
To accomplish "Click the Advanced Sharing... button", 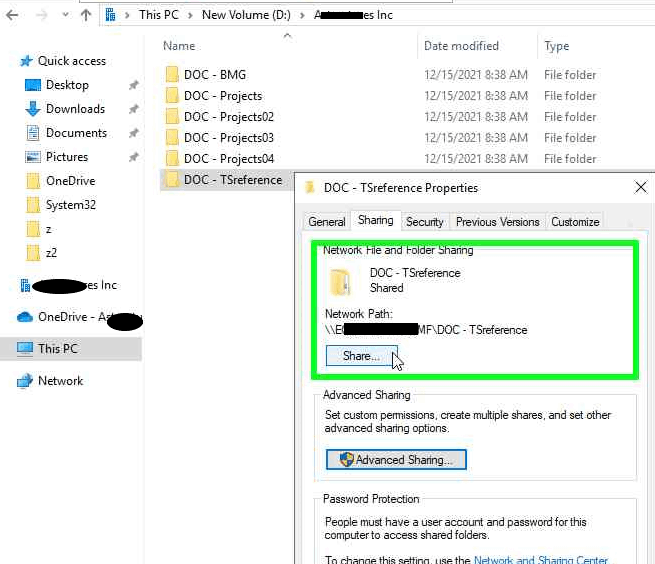I will click(396, 460).
